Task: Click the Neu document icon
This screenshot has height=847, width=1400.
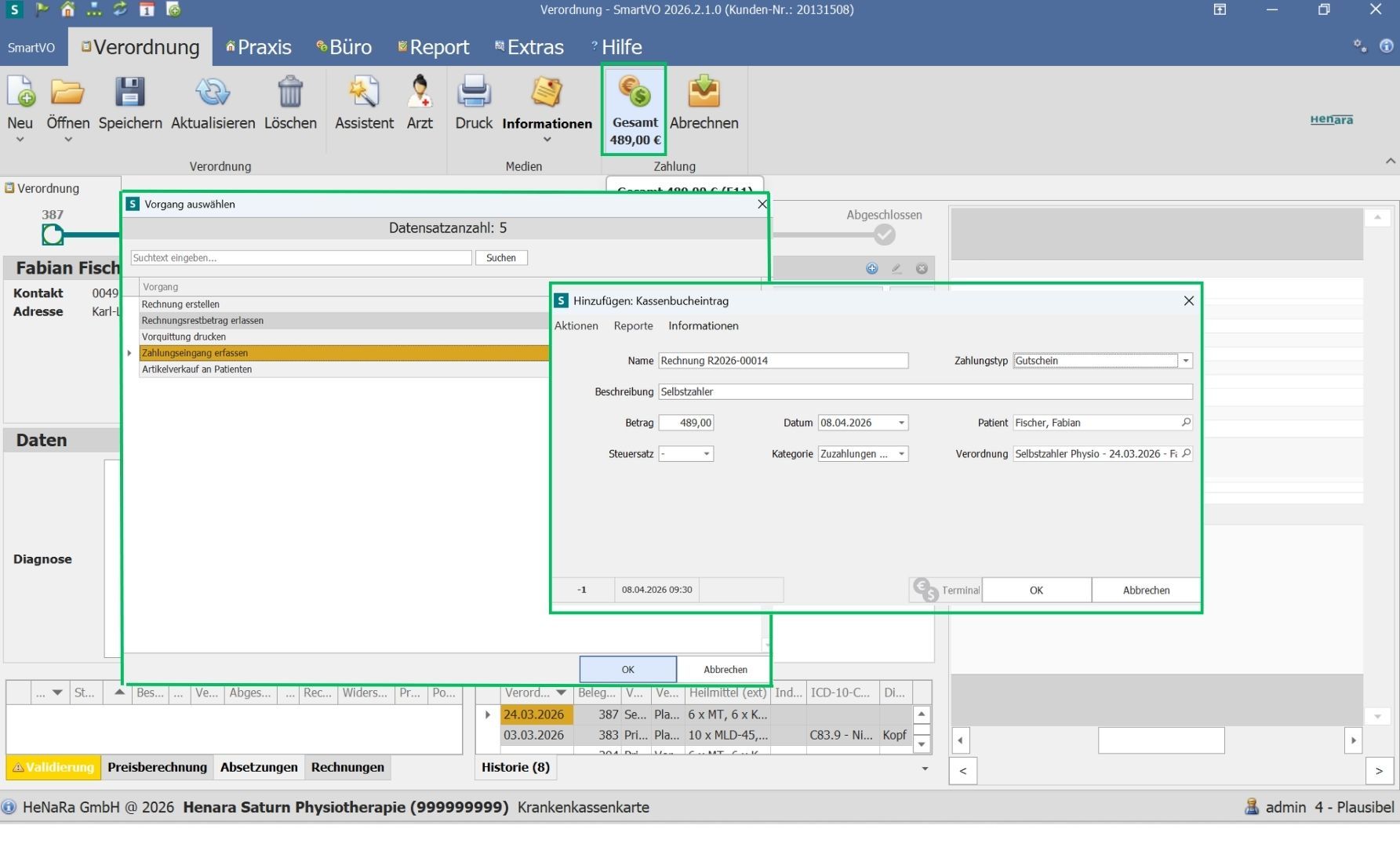Action: [20, 93]
